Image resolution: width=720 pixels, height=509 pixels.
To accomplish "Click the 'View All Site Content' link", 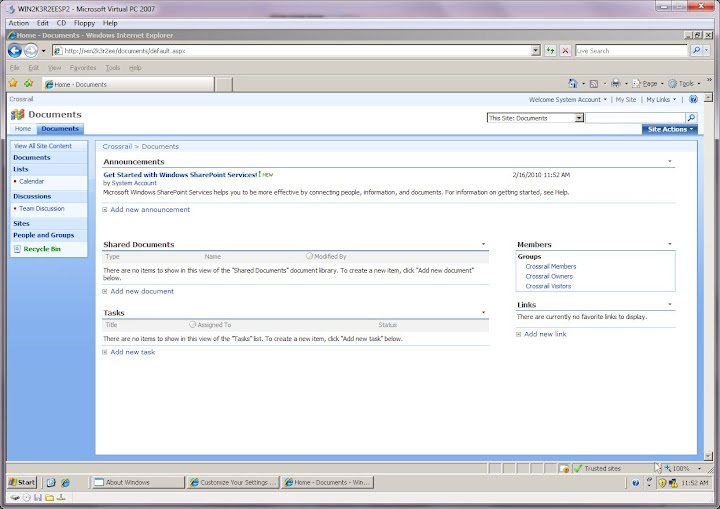I will 43,146.
